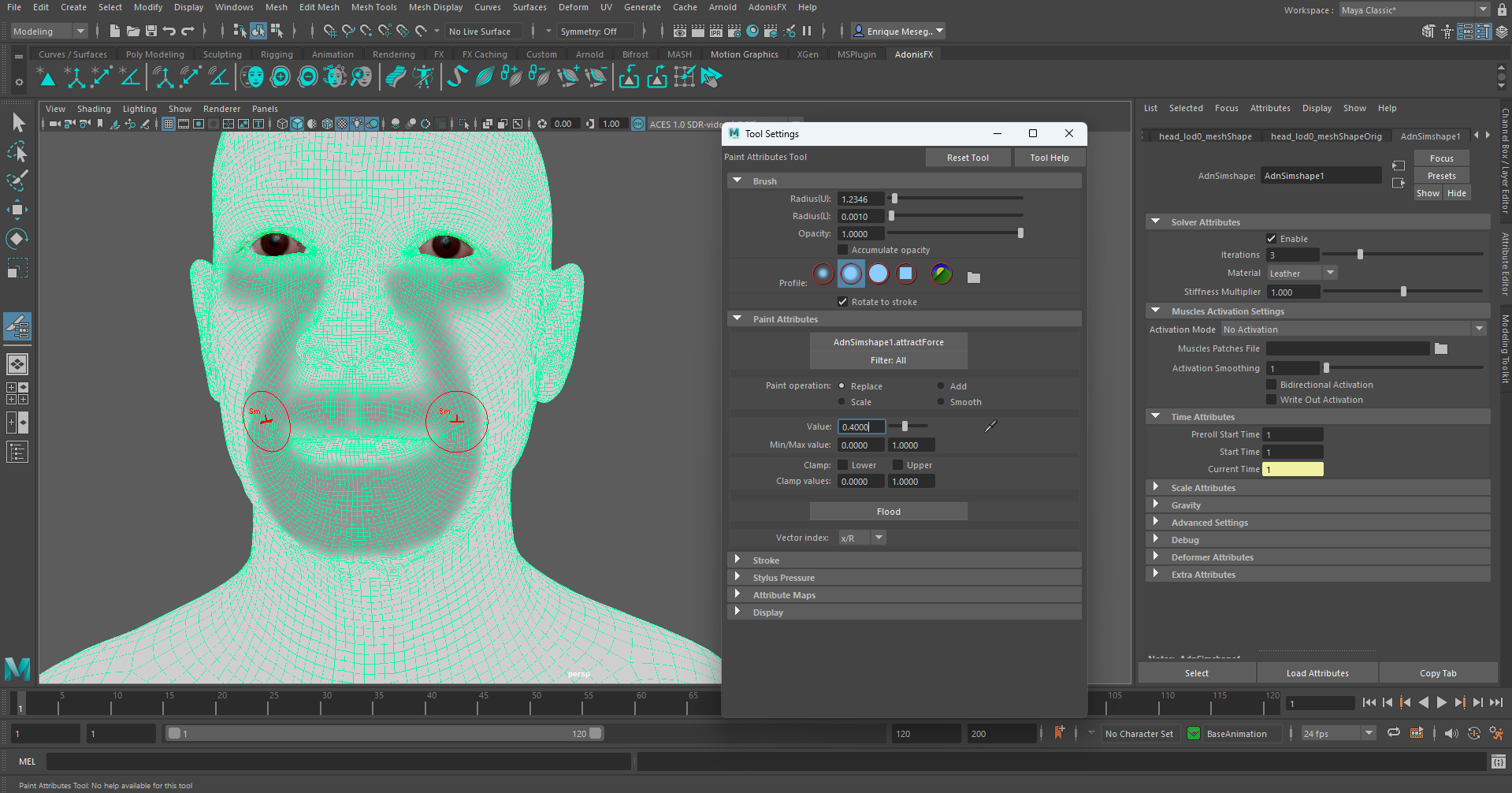Enable the Upper clamp checkbox
This screenshot has width=1512, height=793.
tap(897, 465)
